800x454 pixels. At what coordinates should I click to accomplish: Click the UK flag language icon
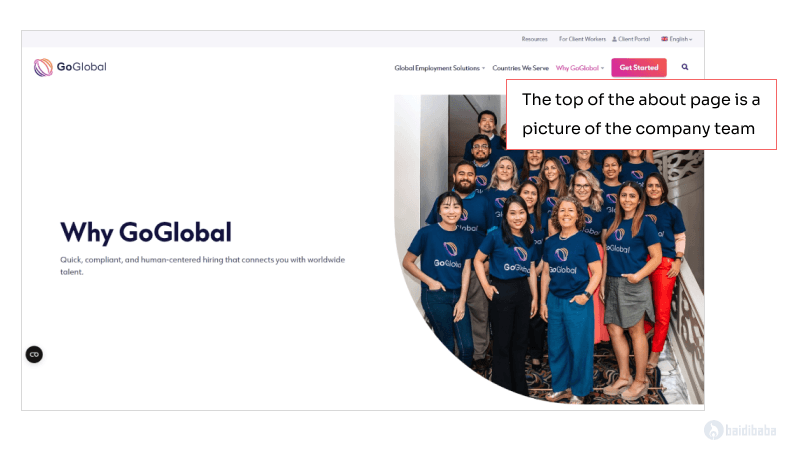pos(664,39)
